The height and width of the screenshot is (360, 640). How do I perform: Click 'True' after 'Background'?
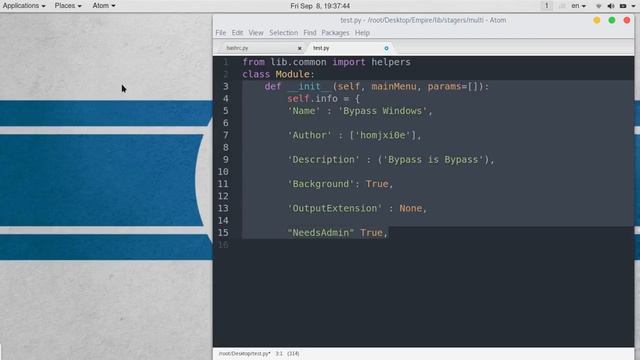377,184
